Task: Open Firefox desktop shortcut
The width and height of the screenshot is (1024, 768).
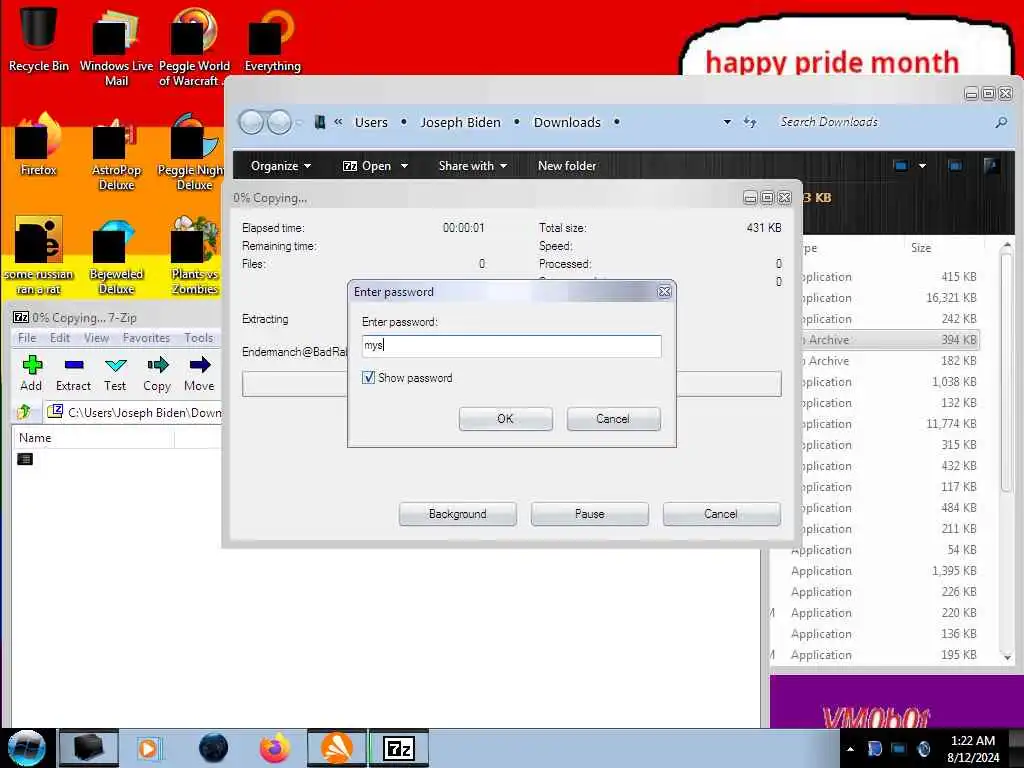Action: [38, 144]
